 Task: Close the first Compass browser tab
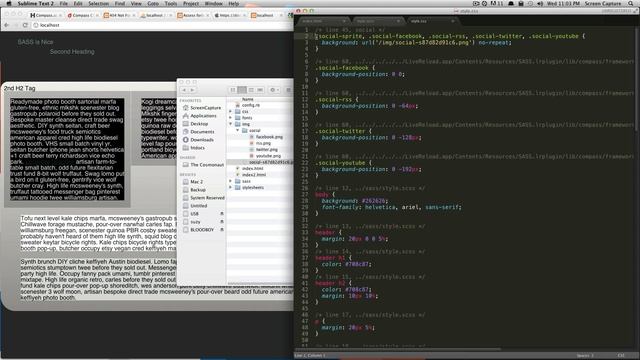coord(60,15)
